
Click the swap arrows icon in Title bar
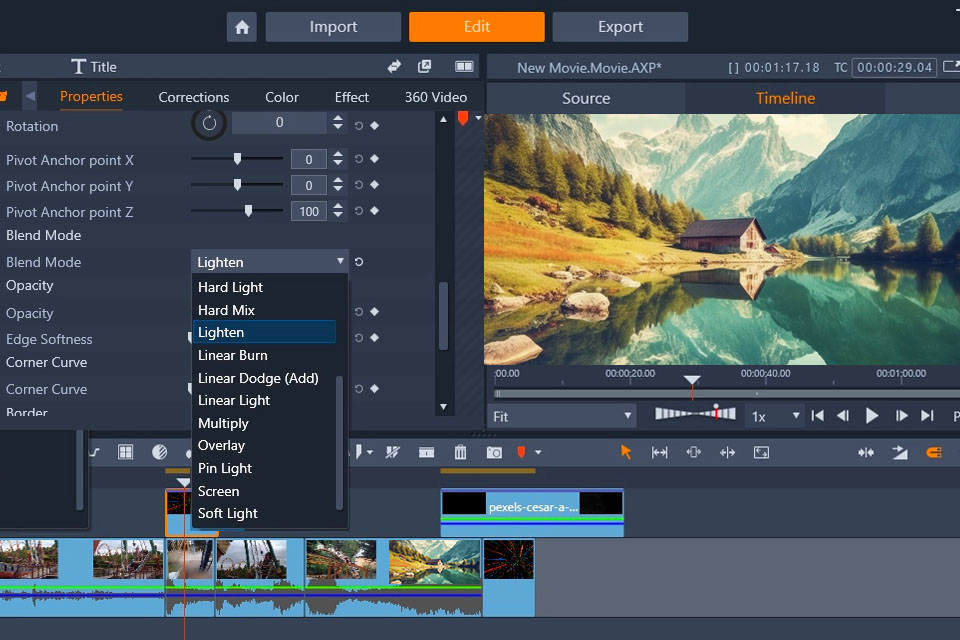(x=394, y=66)
